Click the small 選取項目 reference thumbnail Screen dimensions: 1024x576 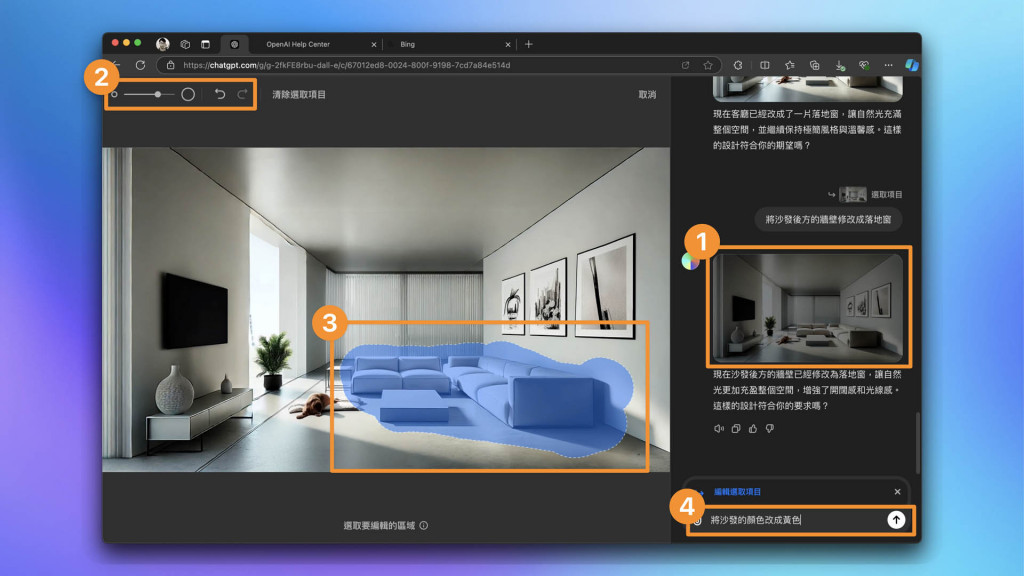(x=852, y=194)
